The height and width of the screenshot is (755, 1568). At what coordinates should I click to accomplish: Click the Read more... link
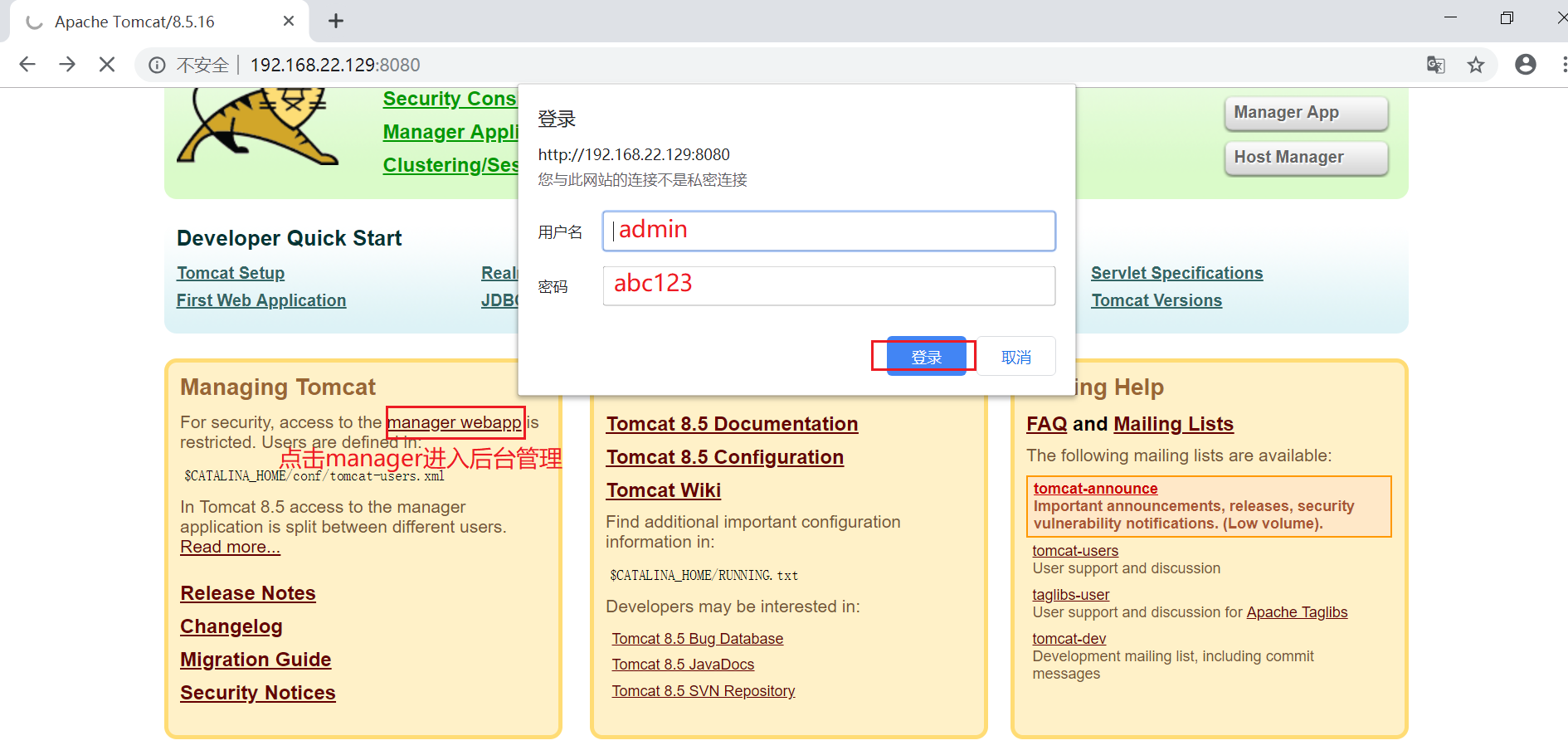(231, 547)
